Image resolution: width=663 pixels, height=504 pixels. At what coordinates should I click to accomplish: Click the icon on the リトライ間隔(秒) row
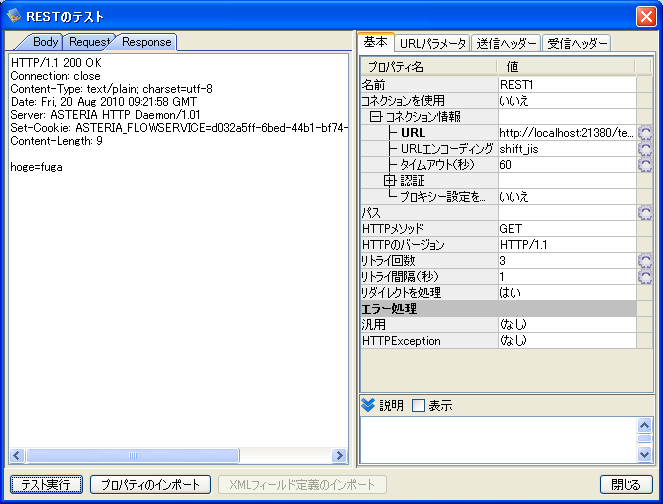click(645, 277)
